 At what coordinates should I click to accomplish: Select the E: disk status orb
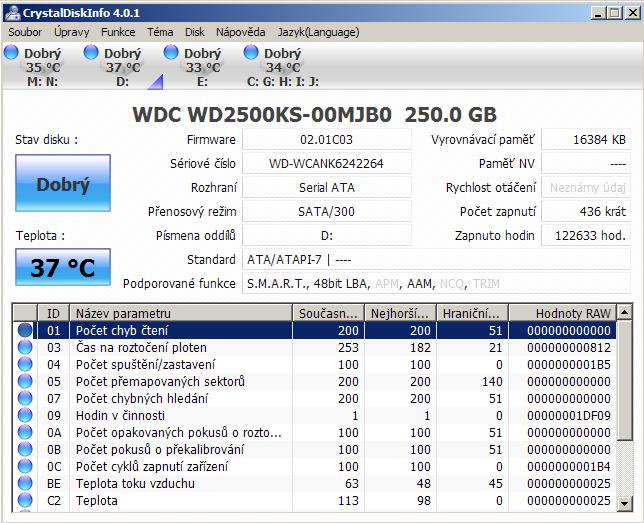pos(171,53)
